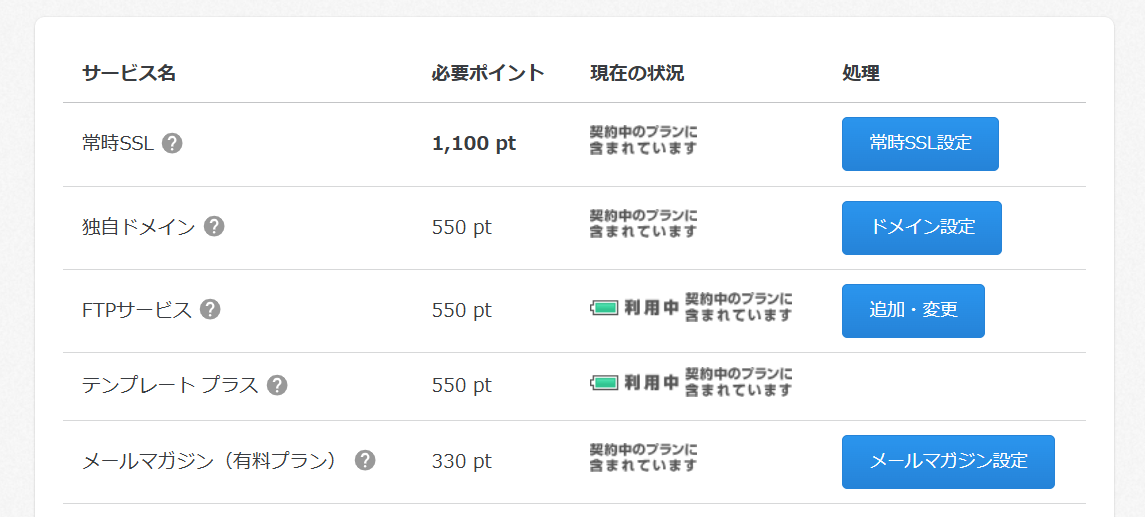Open the メールマガジン設定 button
1145x517 pixels.
(x=947, y=461)
